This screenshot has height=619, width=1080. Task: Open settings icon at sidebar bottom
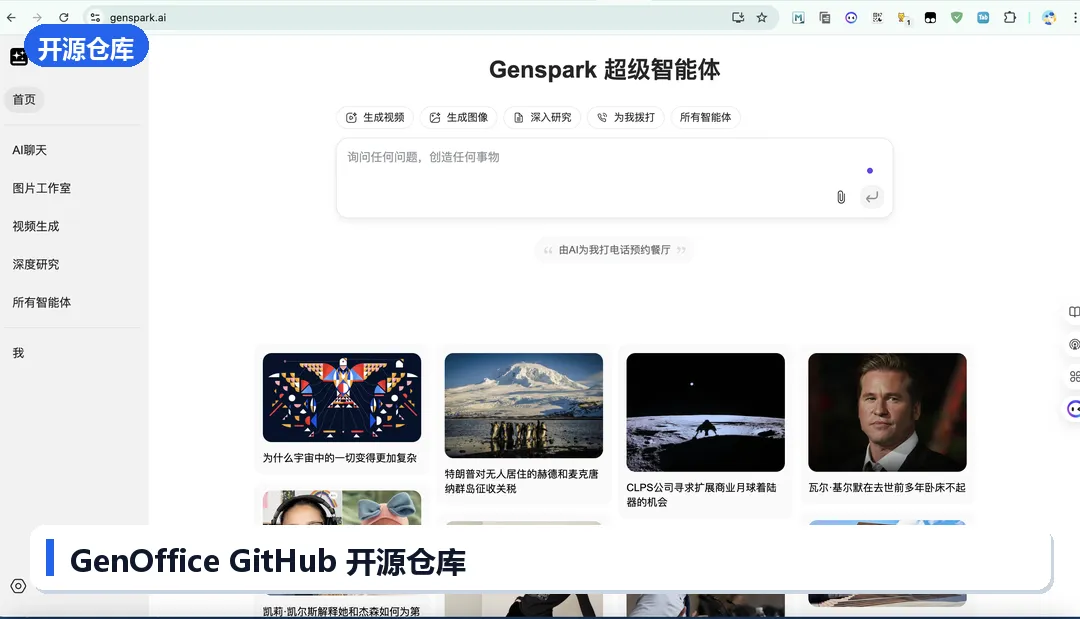(19, 586)
